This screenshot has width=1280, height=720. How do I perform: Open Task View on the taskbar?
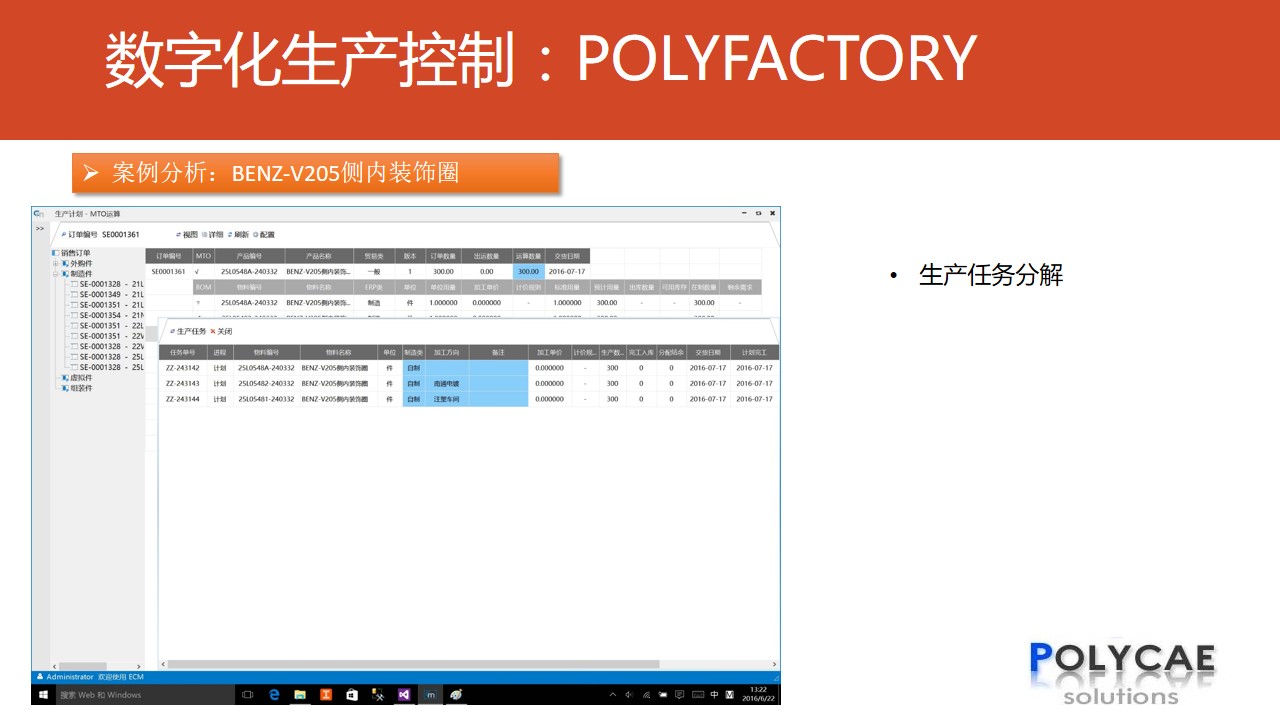pos(248,694)
